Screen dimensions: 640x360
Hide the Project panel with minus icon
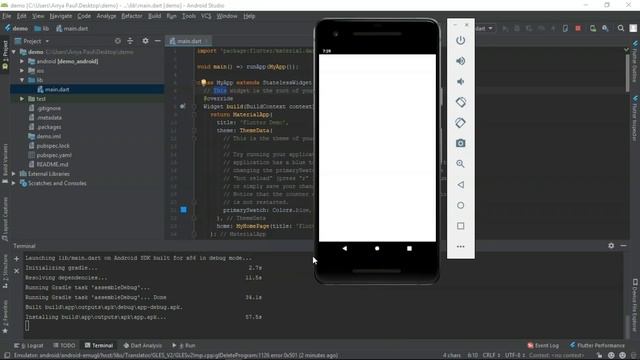click(x=158, y=41)
